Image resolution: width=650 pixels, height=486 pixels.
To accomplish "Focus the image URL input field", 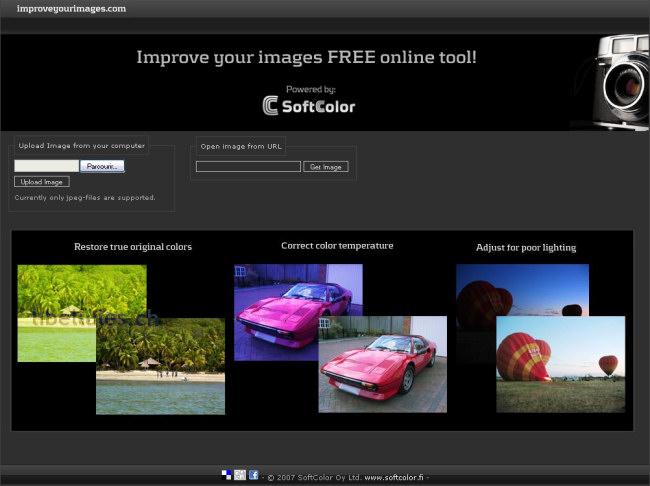I will click(x=248, y=167).
